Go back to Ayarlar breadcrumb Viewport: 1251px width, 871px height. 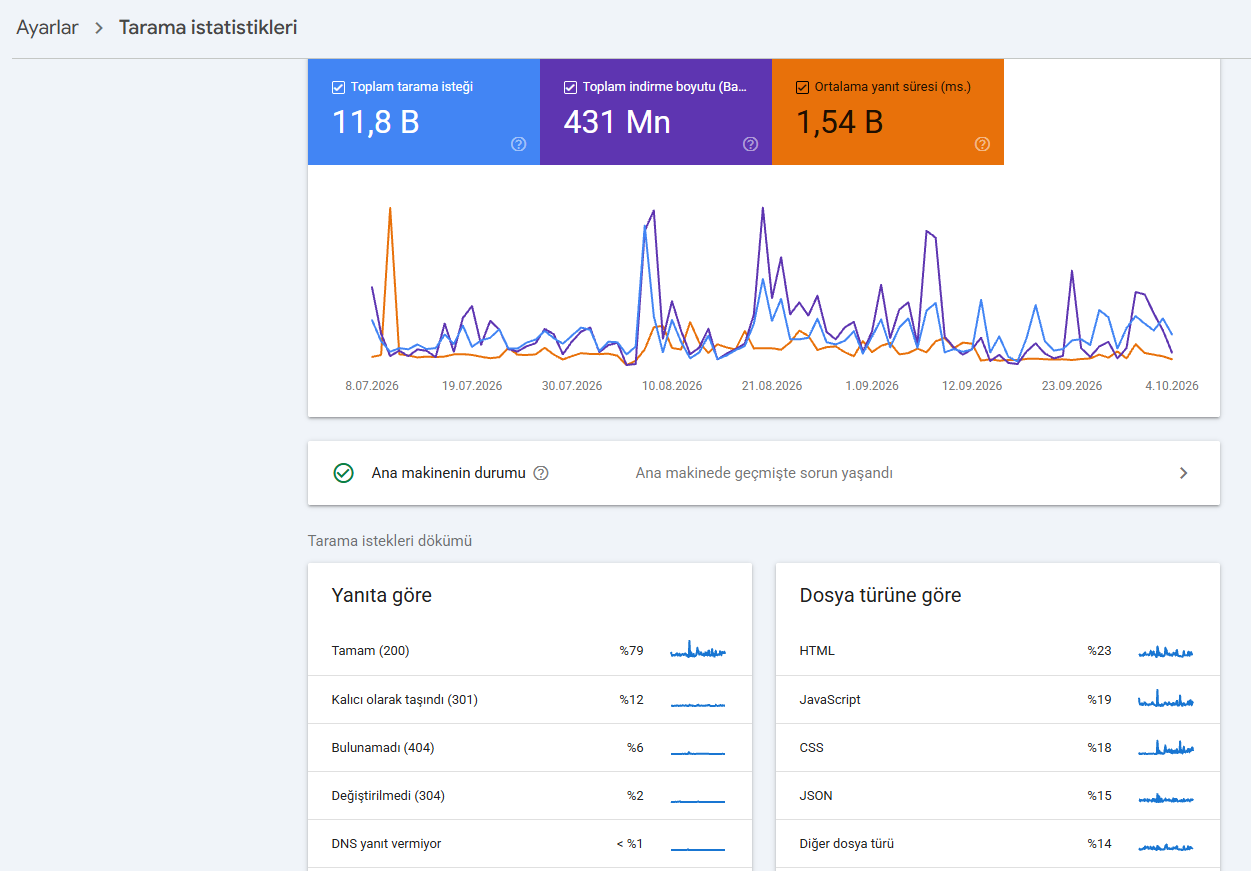(x=47, y=28)
